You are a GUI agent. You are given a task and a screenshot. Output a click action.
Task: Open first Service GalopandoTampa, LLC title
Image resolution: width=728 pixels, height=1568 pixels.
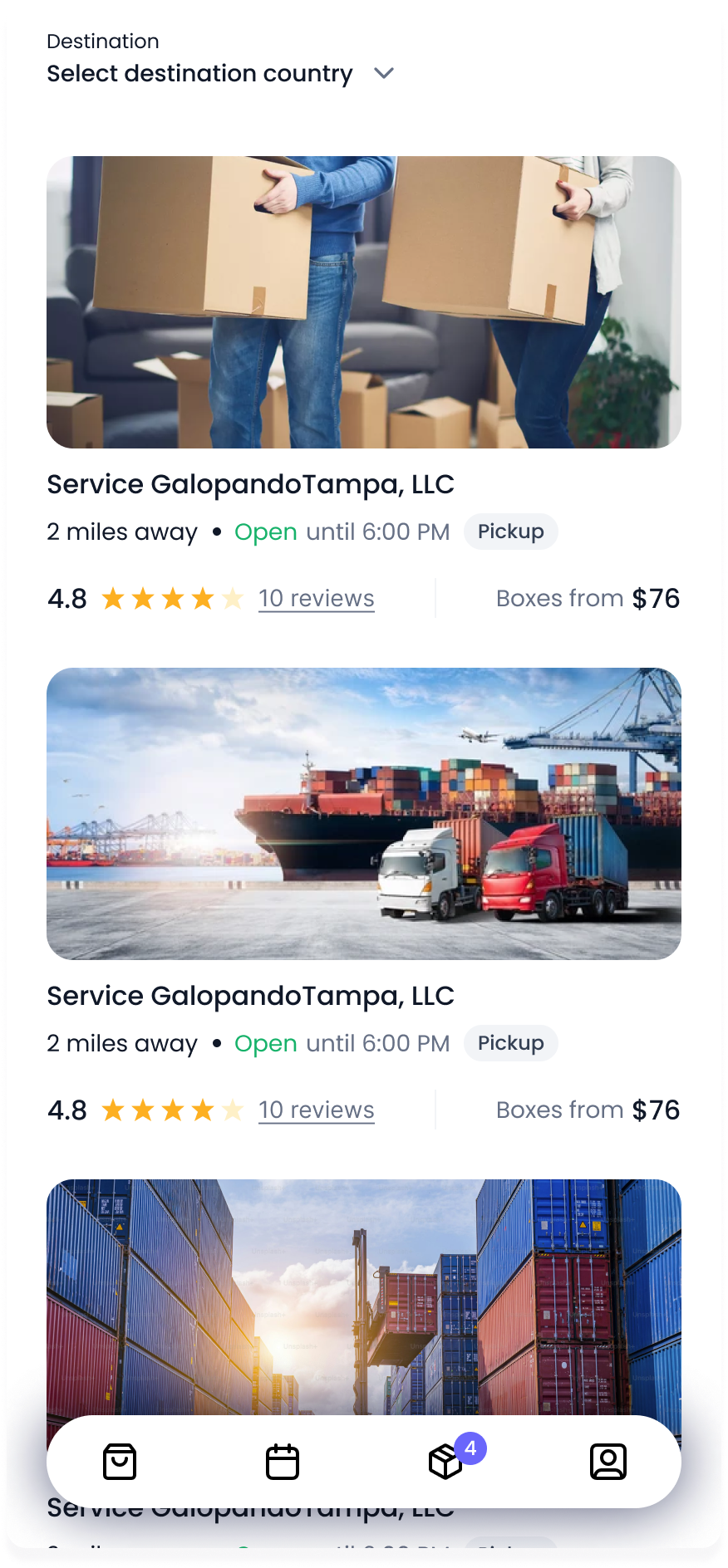pyautogui.click(x=250, y=484)
